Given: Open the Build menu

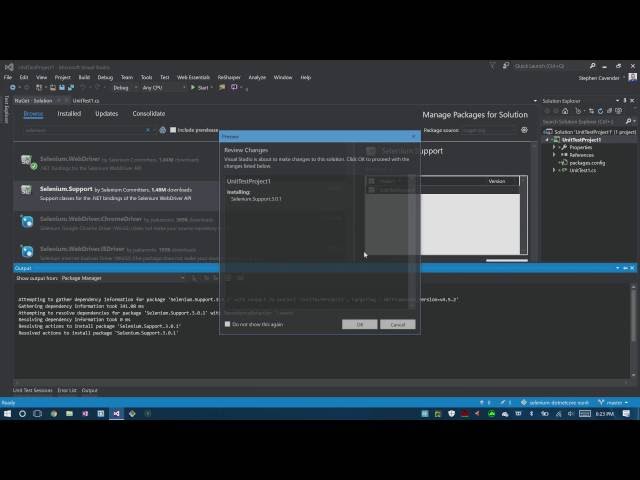Looking at the screenshot, I should (84, 77).
